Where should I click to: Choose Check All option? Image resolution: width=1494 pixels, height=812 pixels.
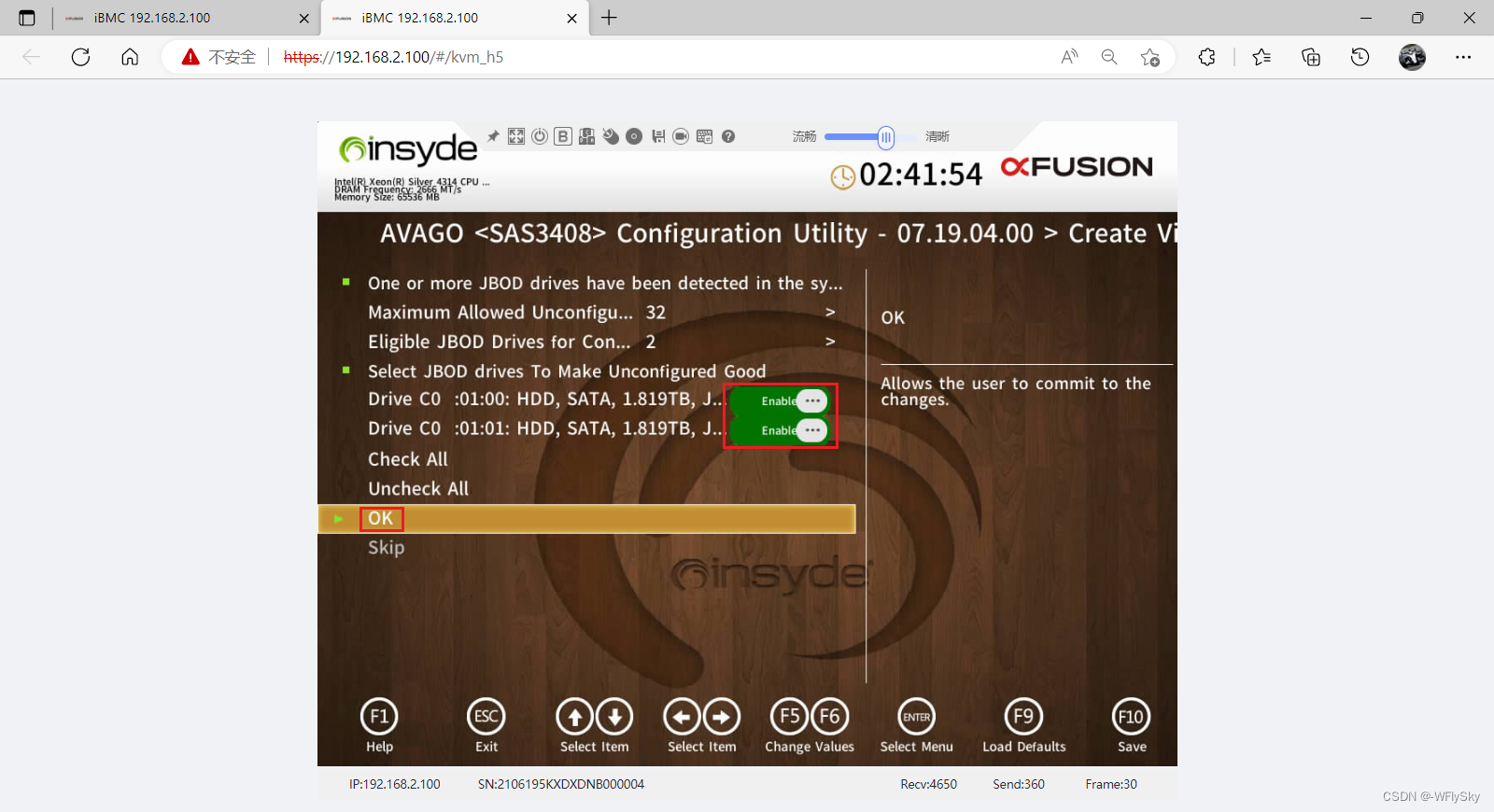click(407, 459)
